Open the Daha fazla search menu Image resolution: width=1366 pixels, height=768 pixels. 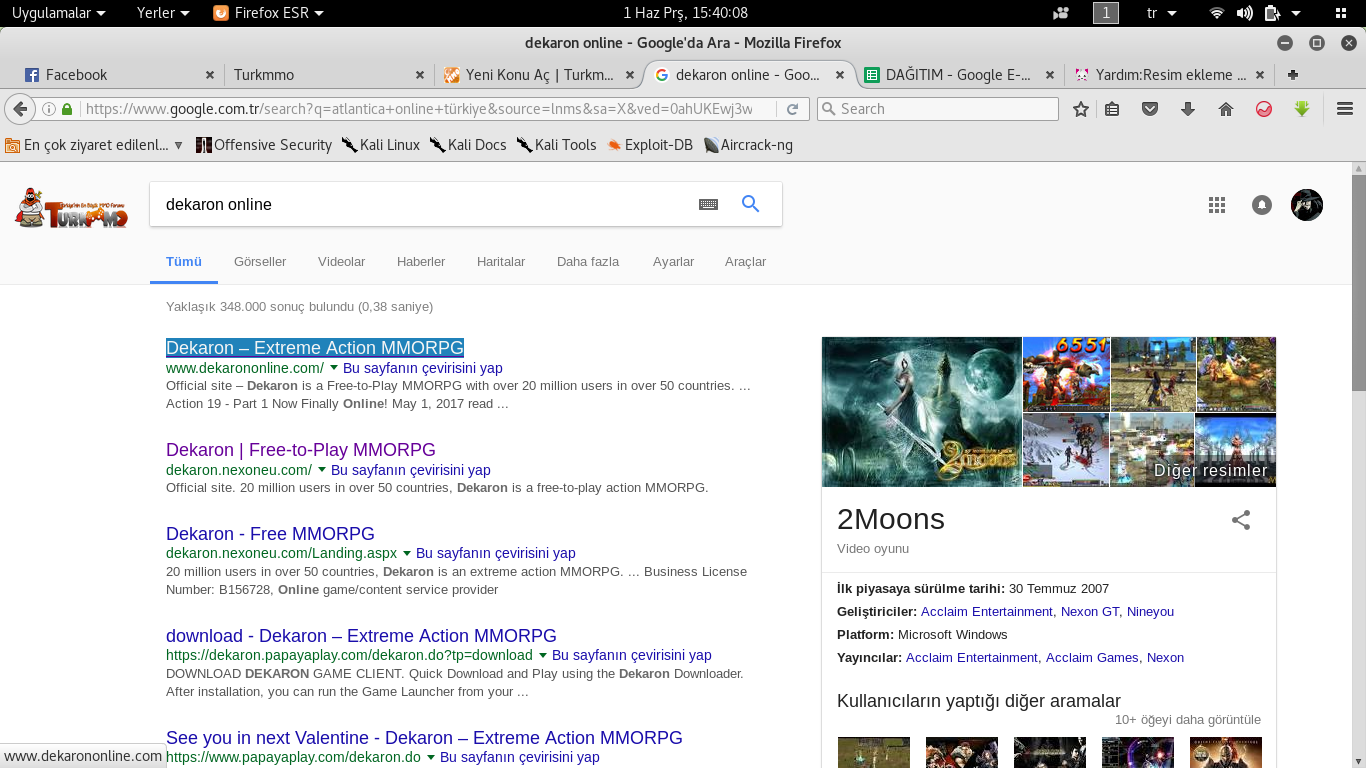coord(588,262)
